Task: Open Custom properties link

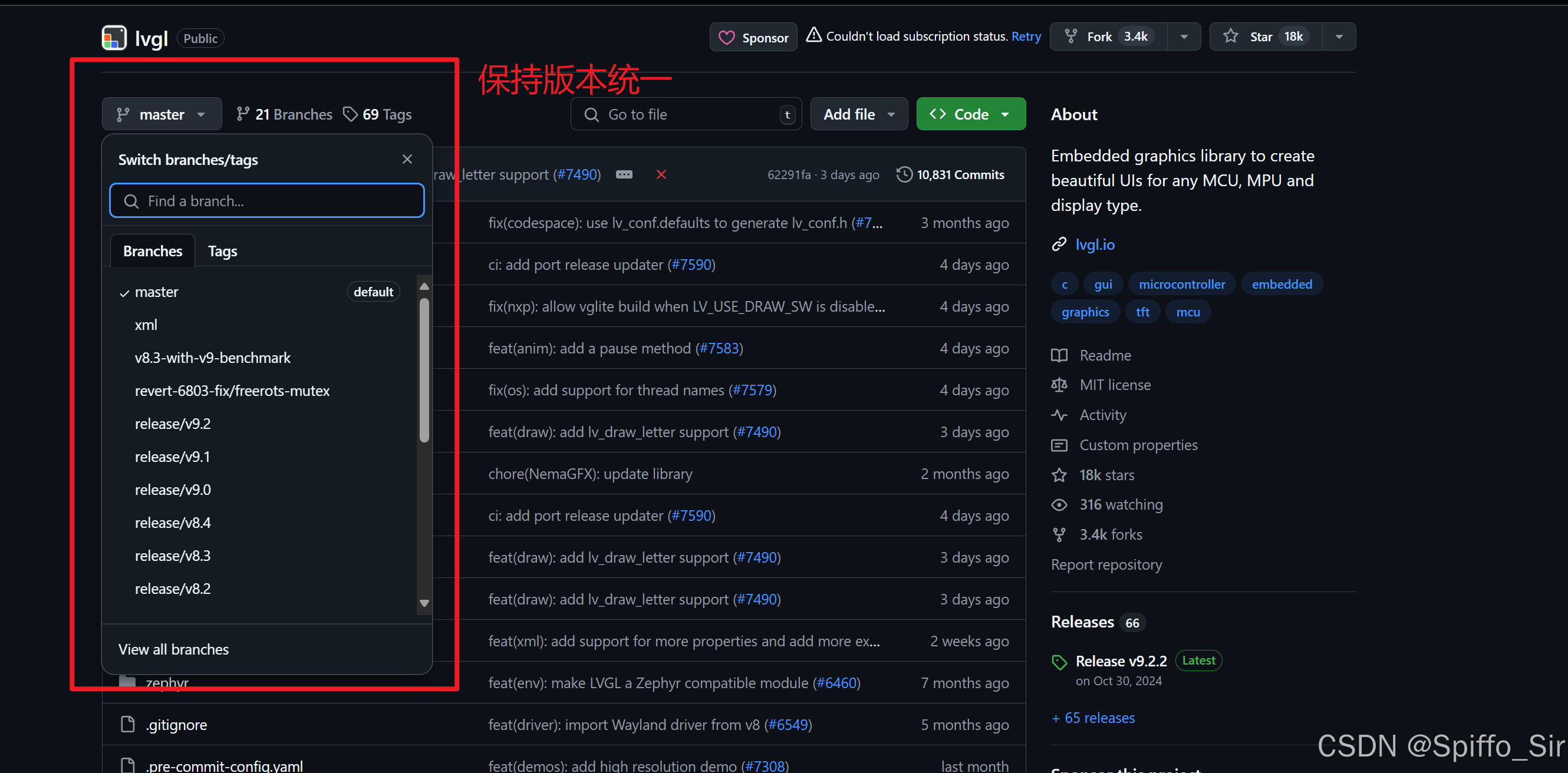Action: click(x=1125, y=445)
